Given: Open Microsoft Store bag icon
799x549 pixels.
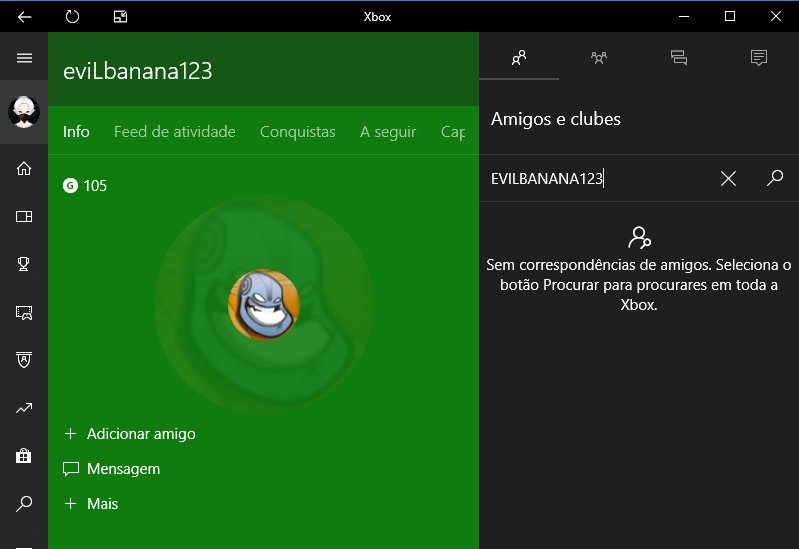Looking at the screenshot, I should 23,455.
